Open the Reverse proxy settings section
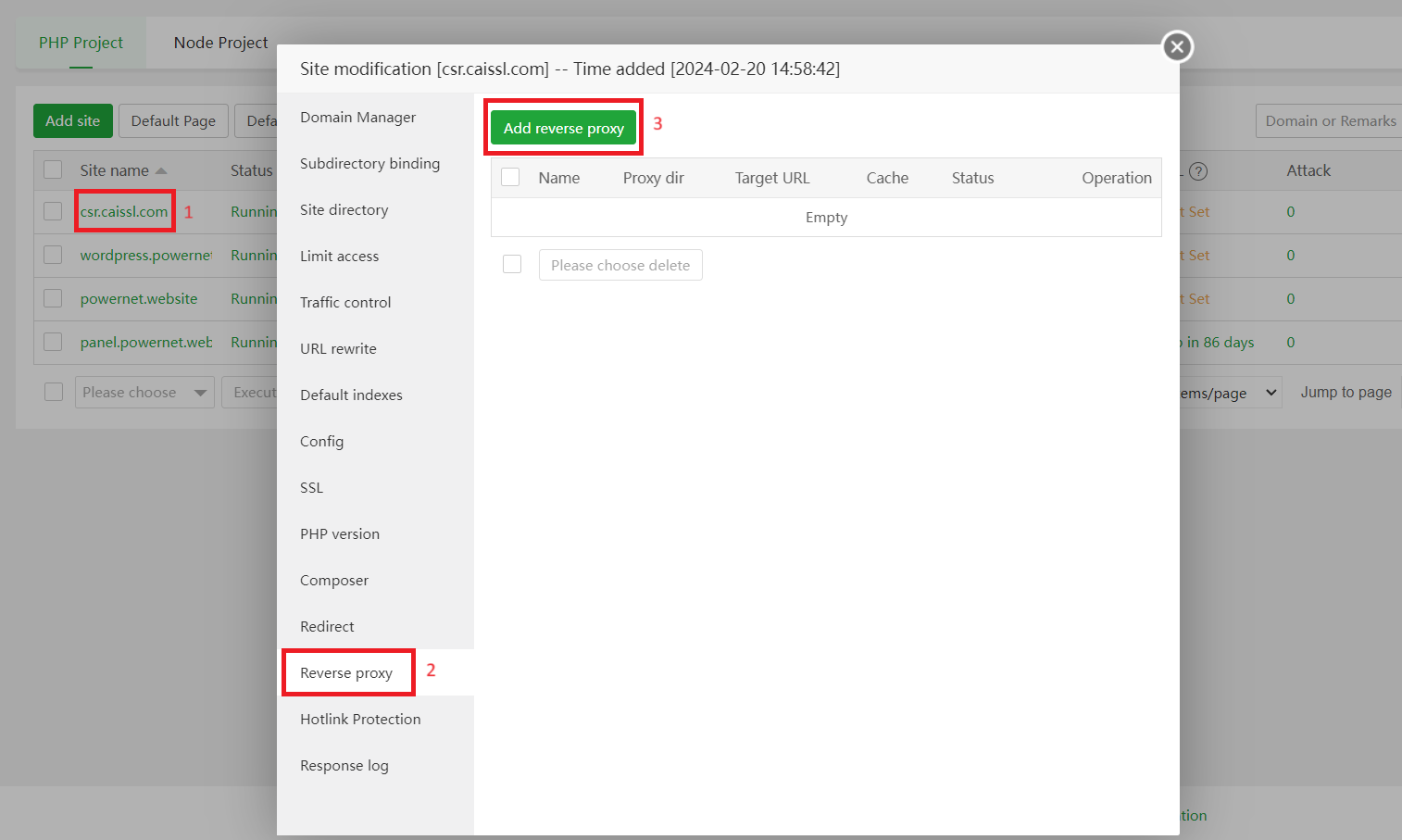 pos(346,673)
